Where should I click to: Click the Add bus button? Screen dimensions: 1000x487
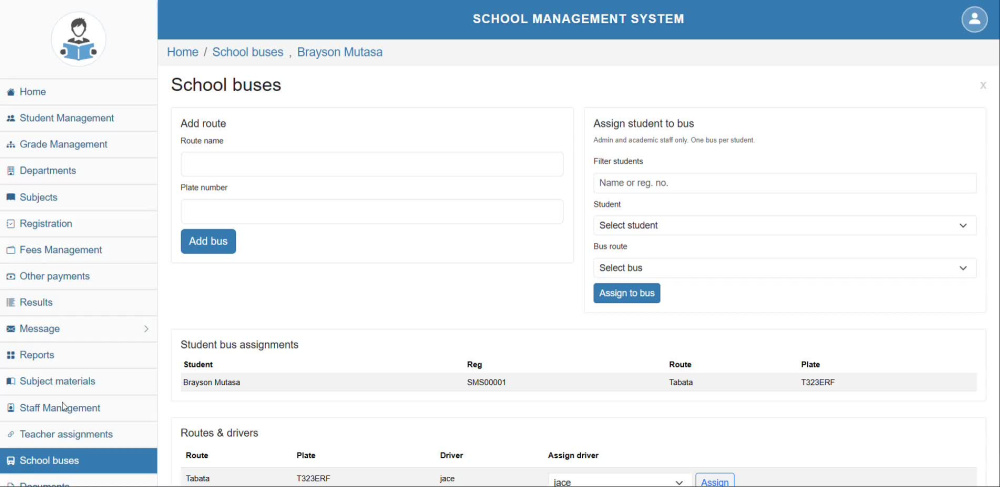tap(208, 242)
